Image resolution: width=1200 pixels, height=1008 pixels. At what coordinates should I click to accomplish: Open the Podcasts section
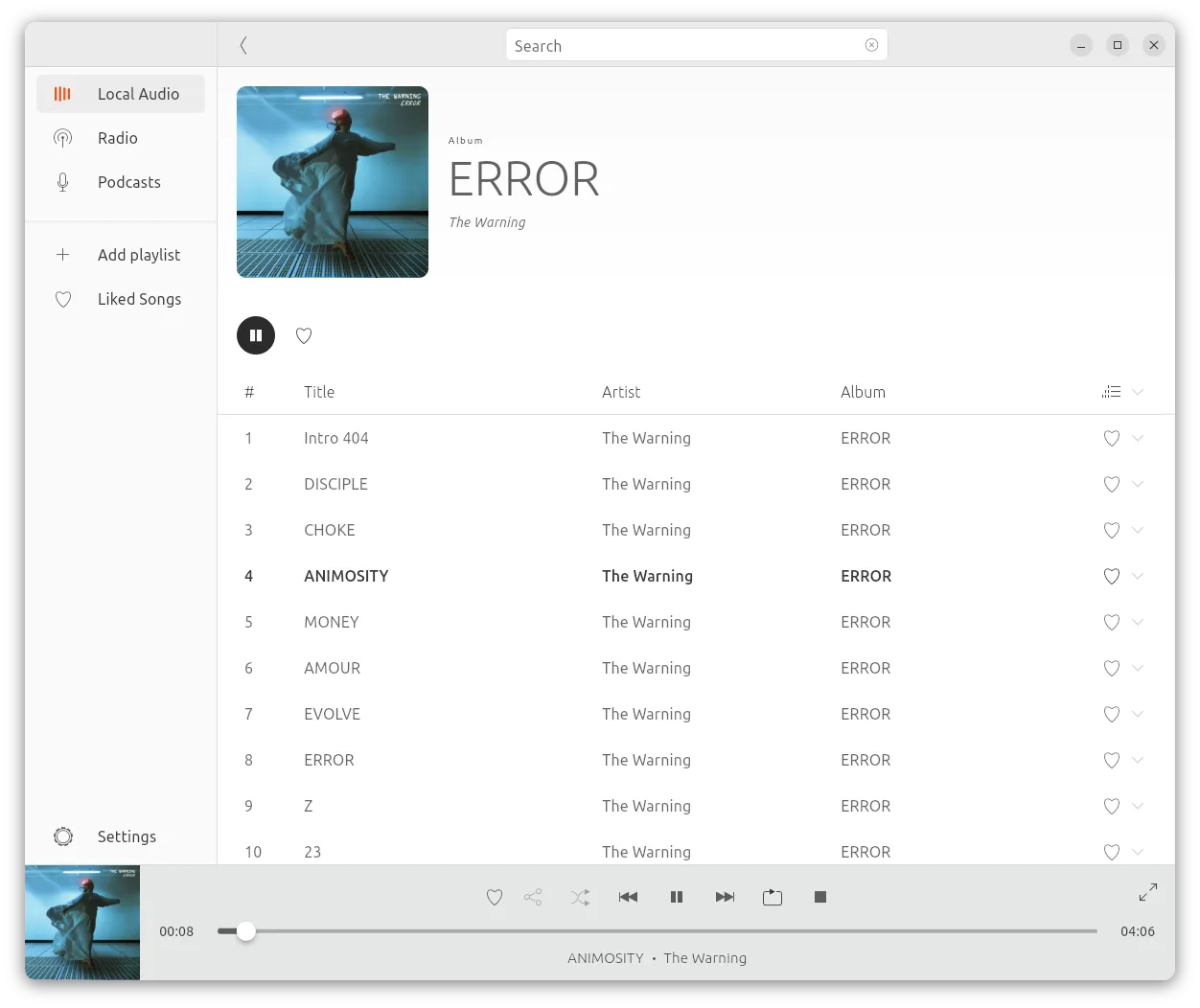[x=128, y=182]
